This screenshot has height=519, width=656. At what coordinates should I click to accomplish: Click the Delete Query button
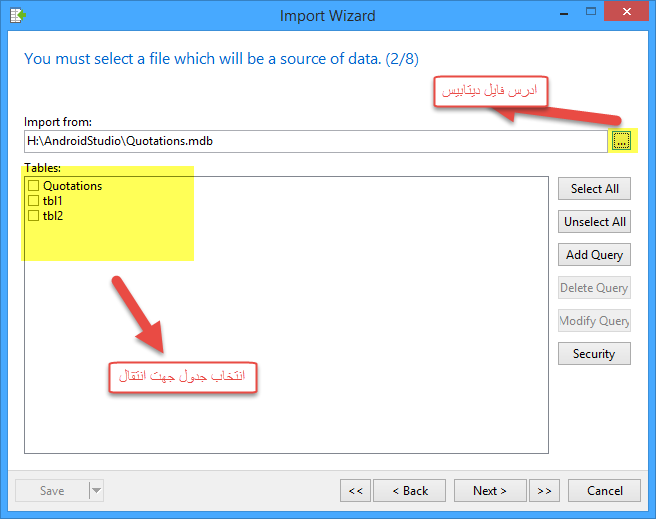tap(594, 288)
